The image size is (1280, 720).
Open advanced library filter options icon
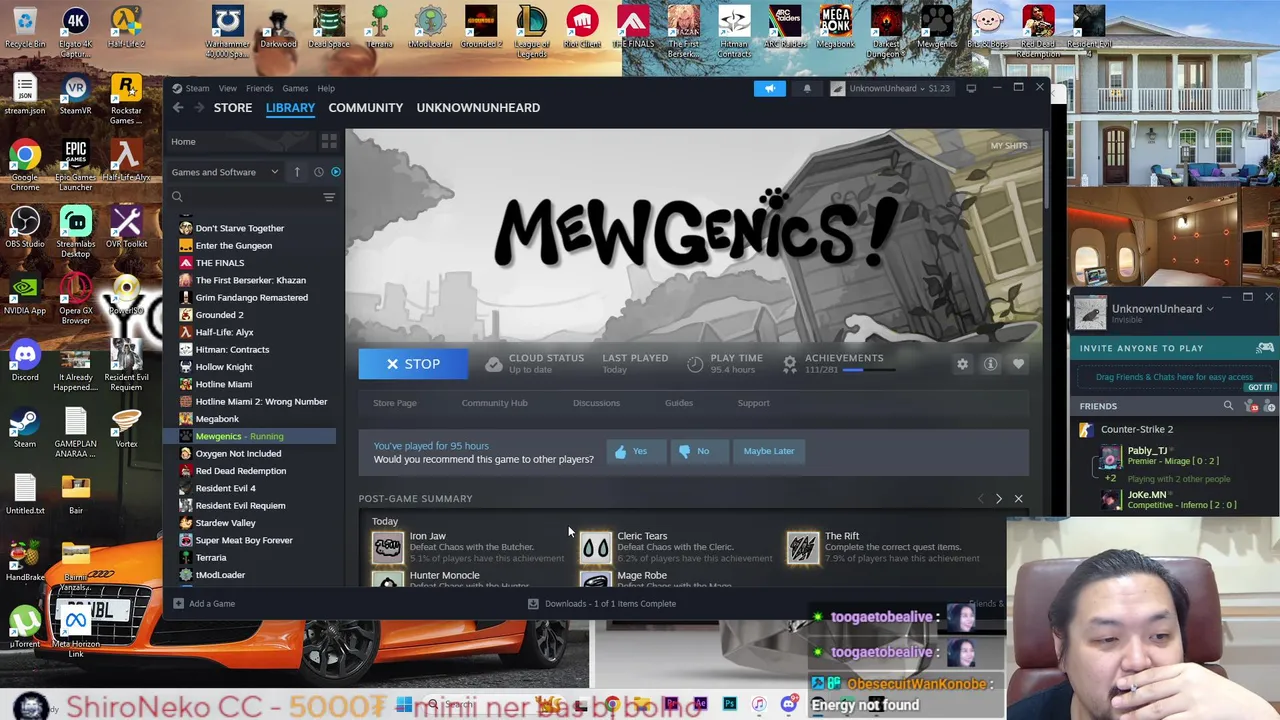(329, 197)
